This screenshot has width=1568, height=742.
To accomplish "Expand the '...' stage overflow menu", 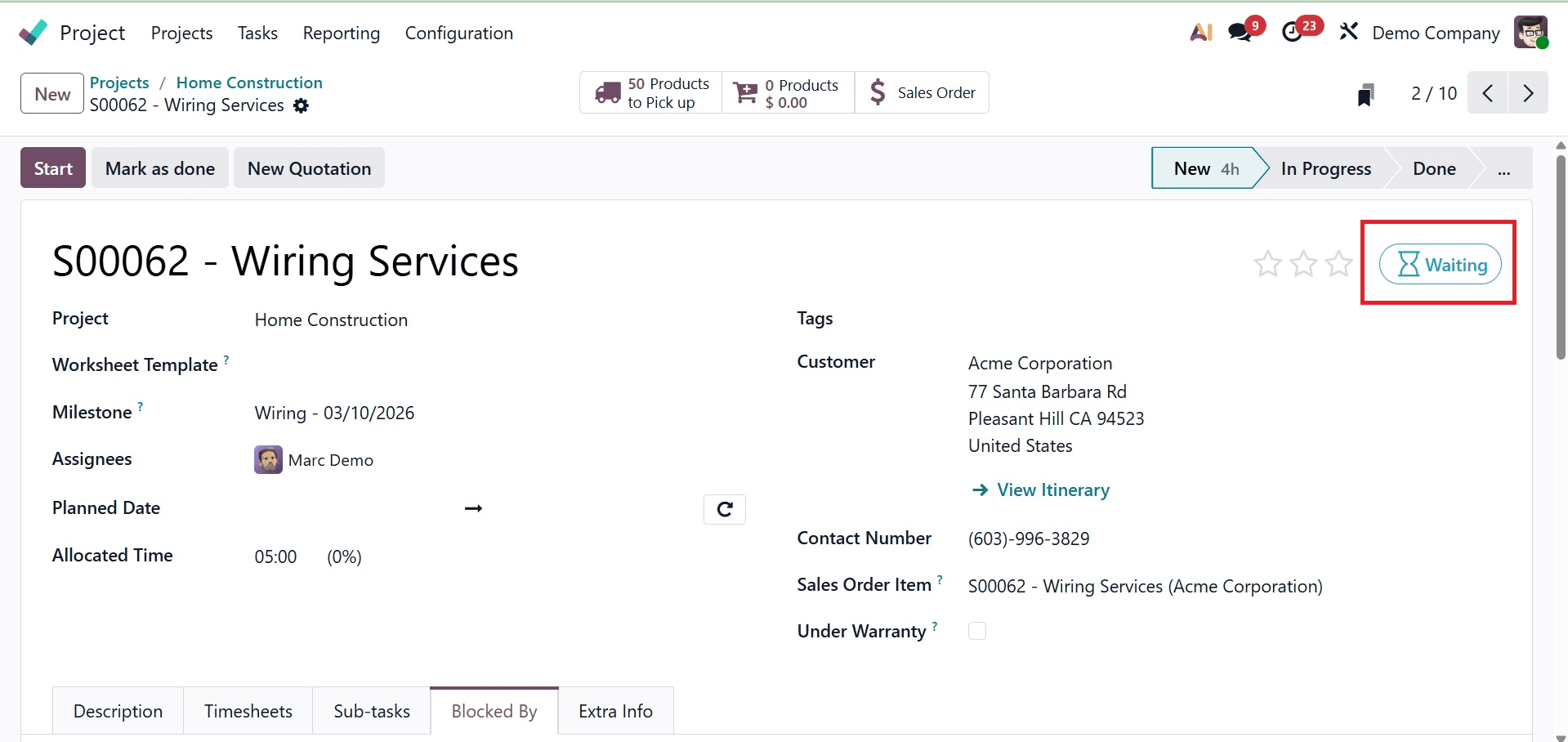I will pyautogui.click(x=1505, y=168).
